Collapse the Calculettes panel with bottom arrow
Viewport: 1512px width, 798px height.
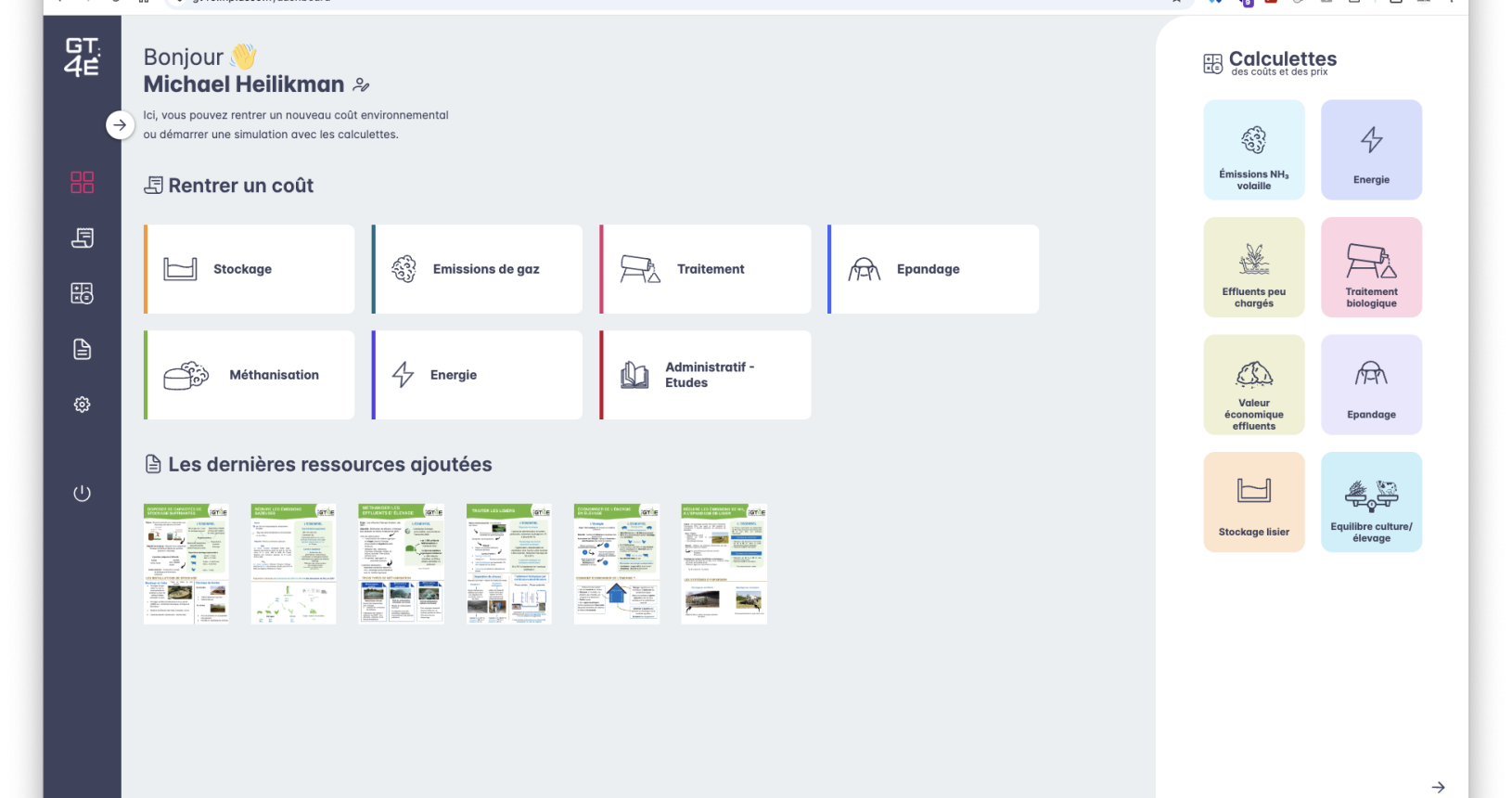(x=1438, y=787)
